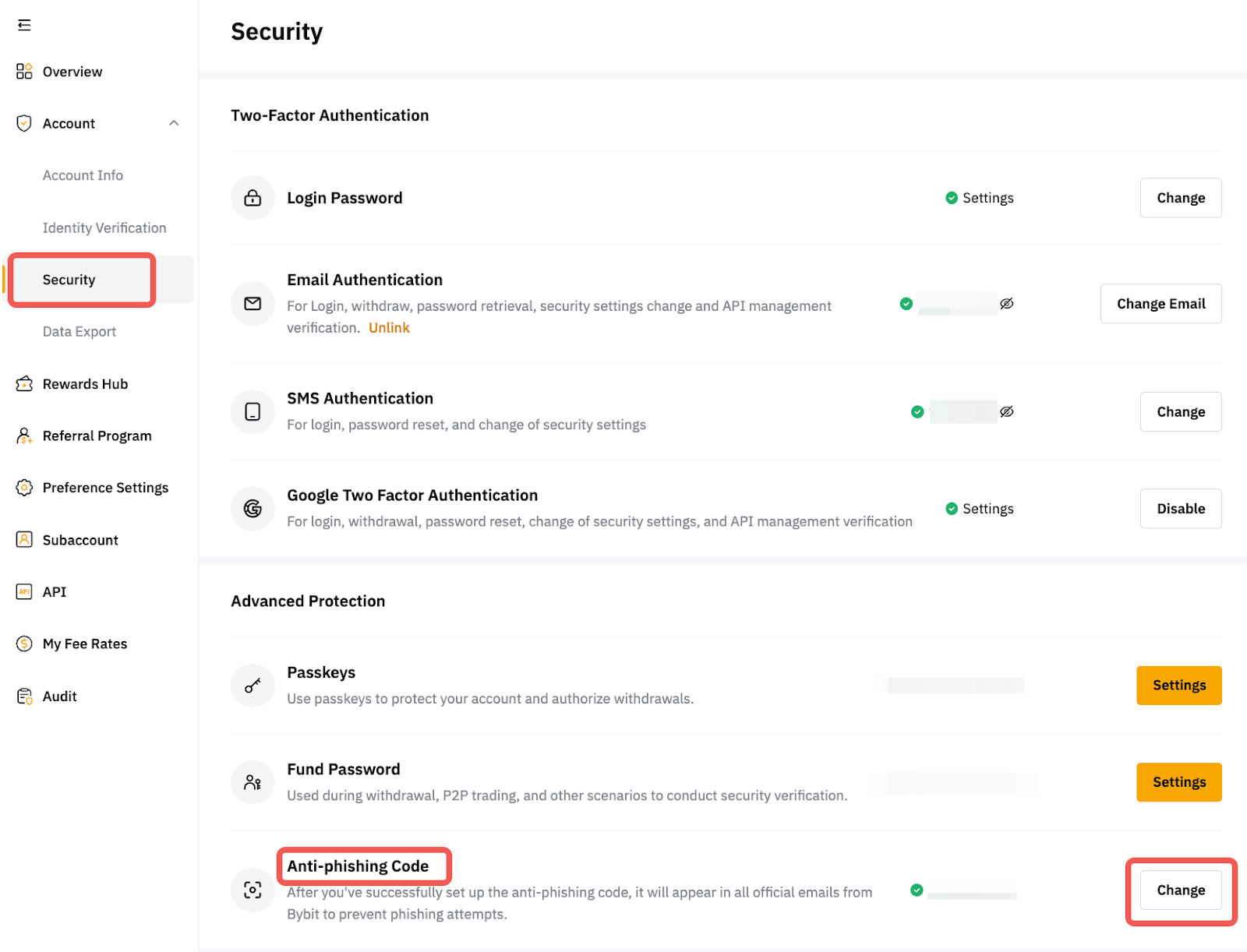
Task: Click the Referral Program person icon
Action: click(x=24, y=436)
